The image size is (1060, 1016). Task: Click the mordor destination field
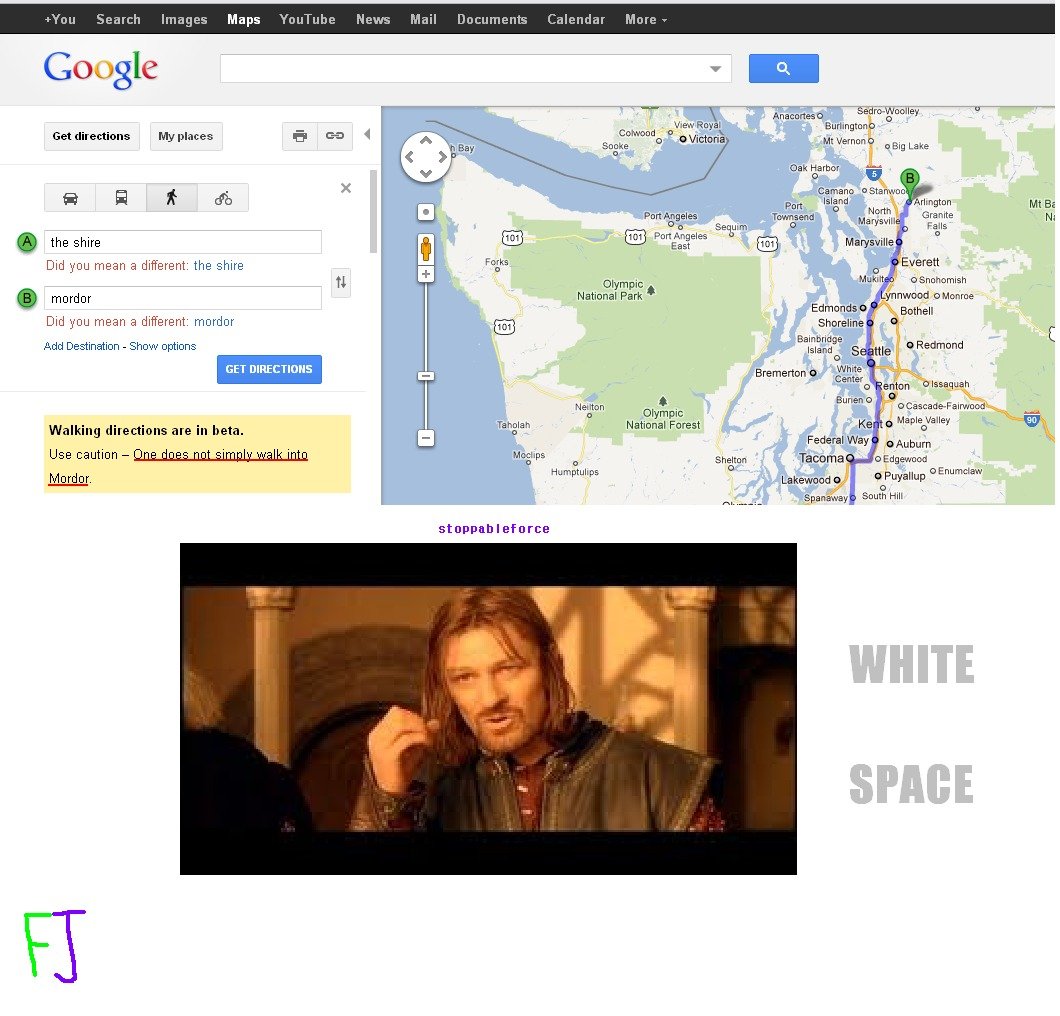tap(183, 298)
